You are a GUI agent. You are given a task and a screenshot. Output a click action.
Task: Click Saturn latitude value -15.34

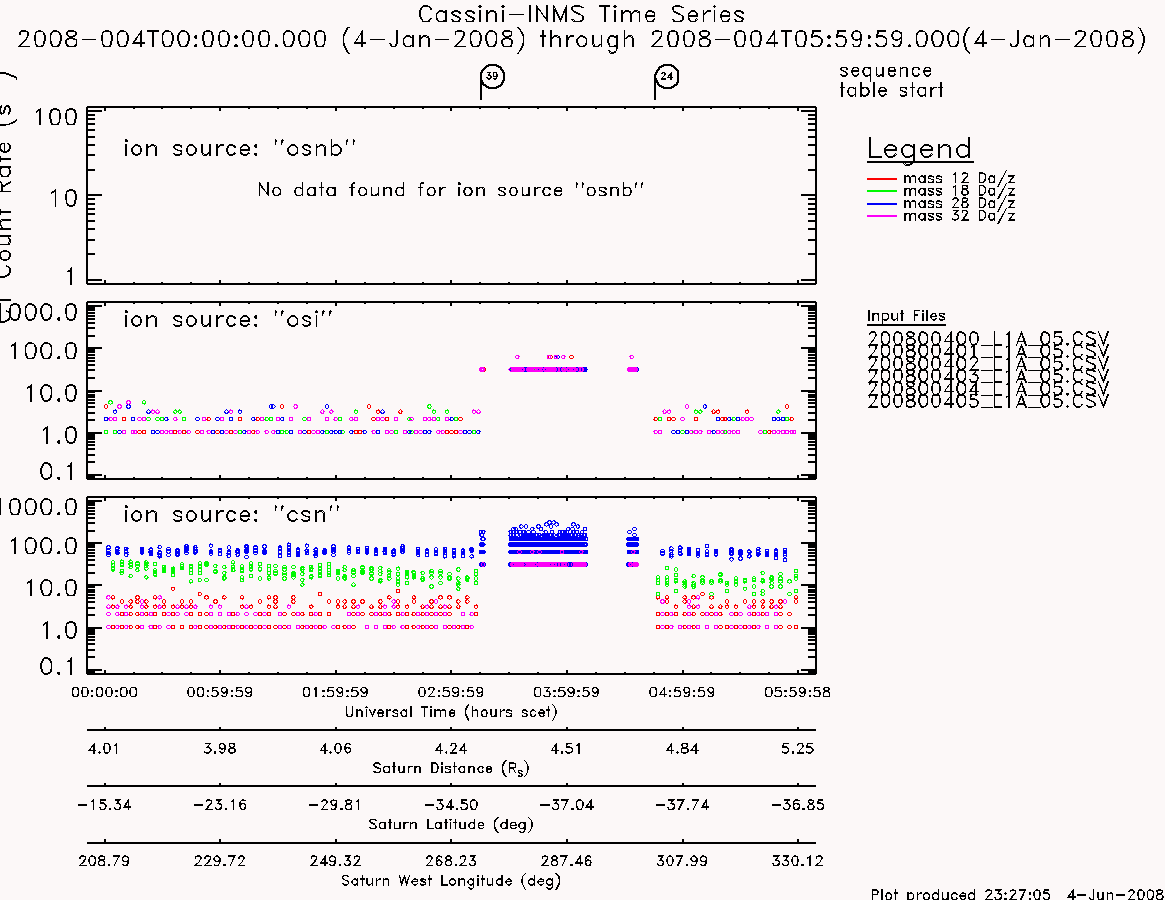click(104, 805)
